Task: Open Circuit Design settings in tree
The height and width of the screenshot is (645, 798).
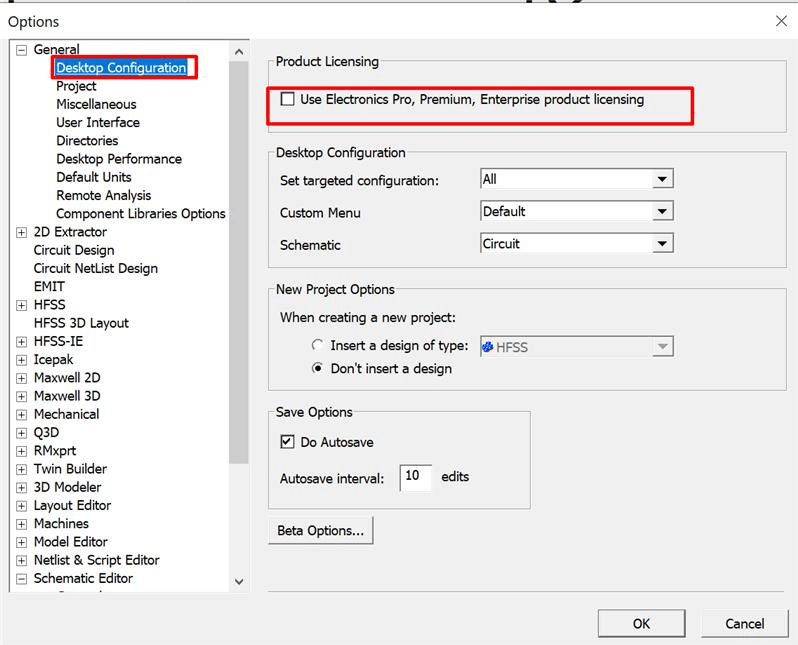Action: click(74, 250)
